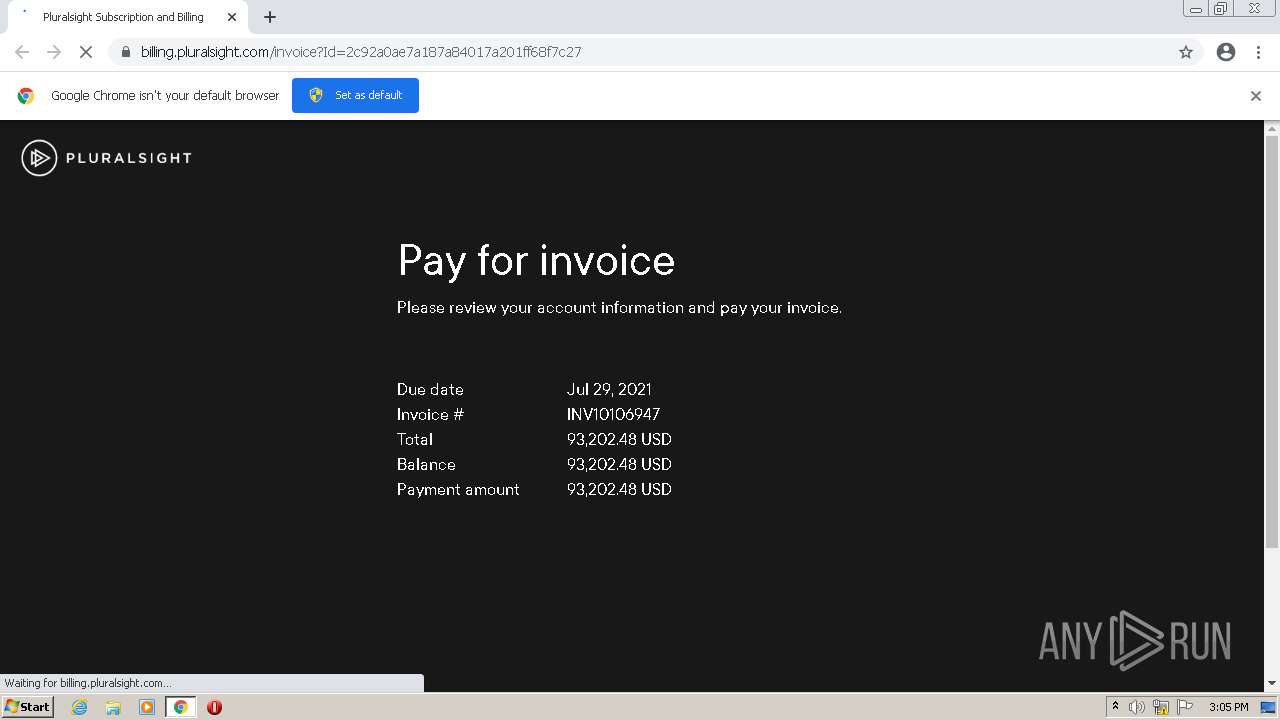Screen dimensions: 1280x720
Task: Set Chrome as default browser
Action: pyautogui.click(x=355, y=95)
